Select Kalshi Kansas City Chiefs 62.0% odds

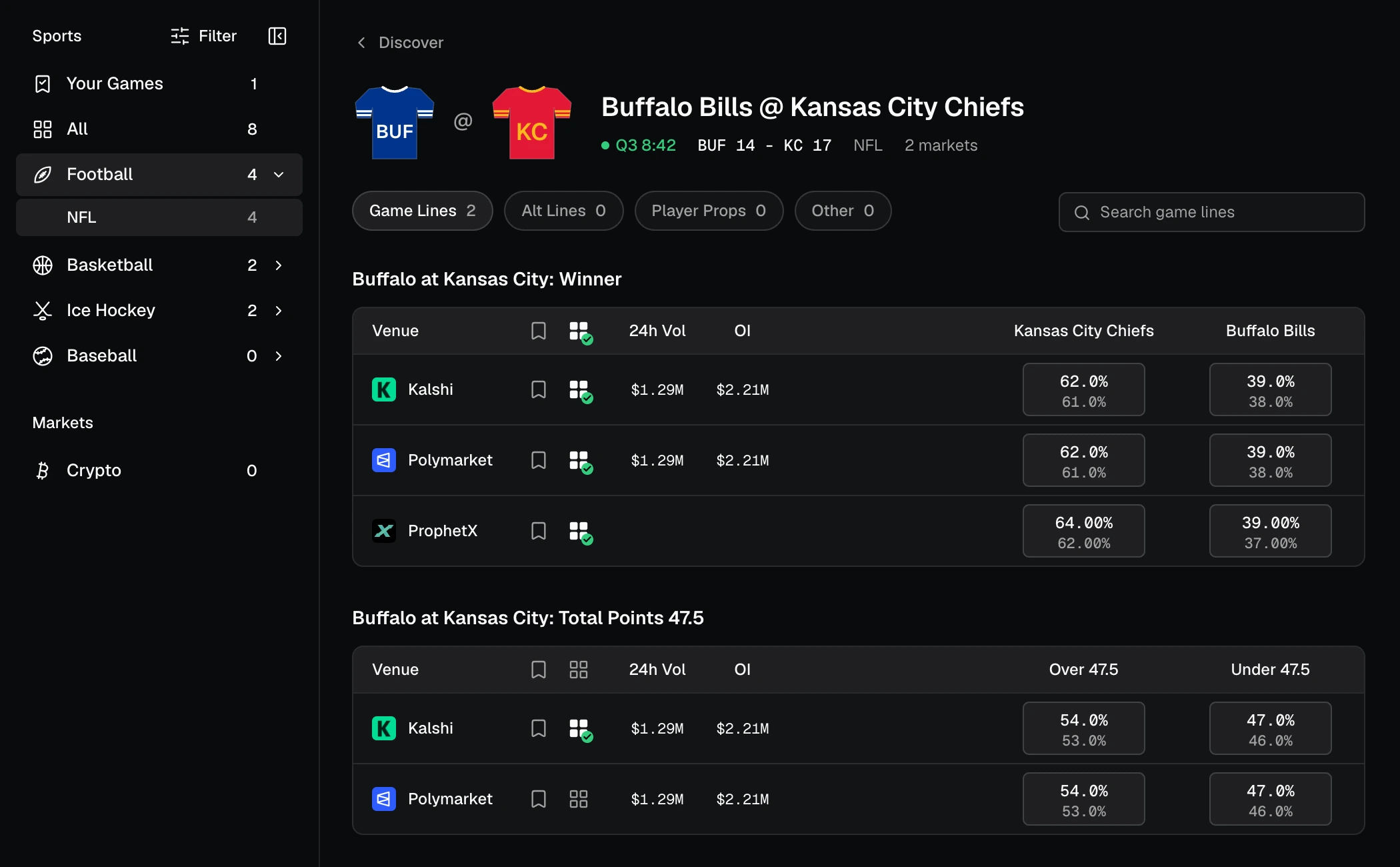click(x=1084, y=389)
